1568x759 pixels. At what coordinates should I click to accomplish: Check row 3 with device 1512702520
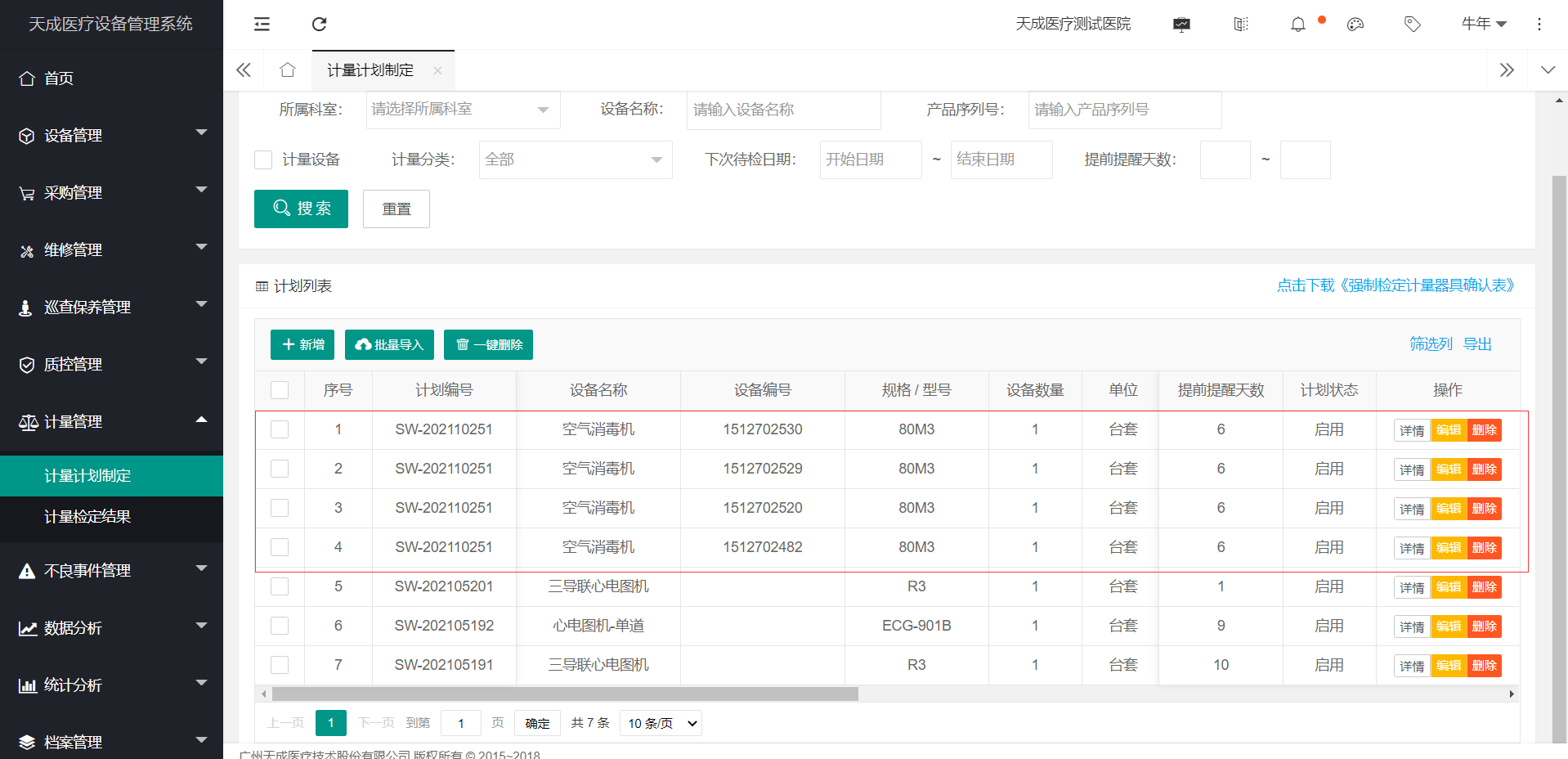tap(280, 508)
